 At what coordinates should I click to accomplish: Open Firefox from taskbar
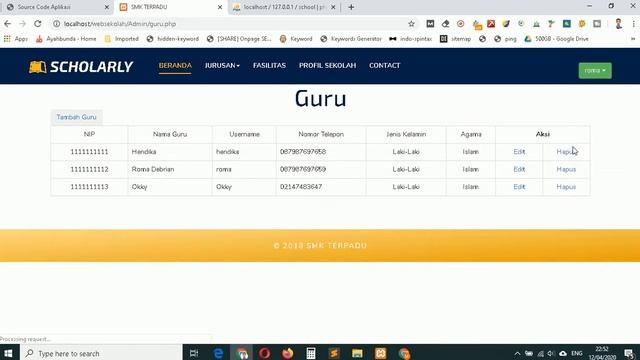tap(288, 353)
